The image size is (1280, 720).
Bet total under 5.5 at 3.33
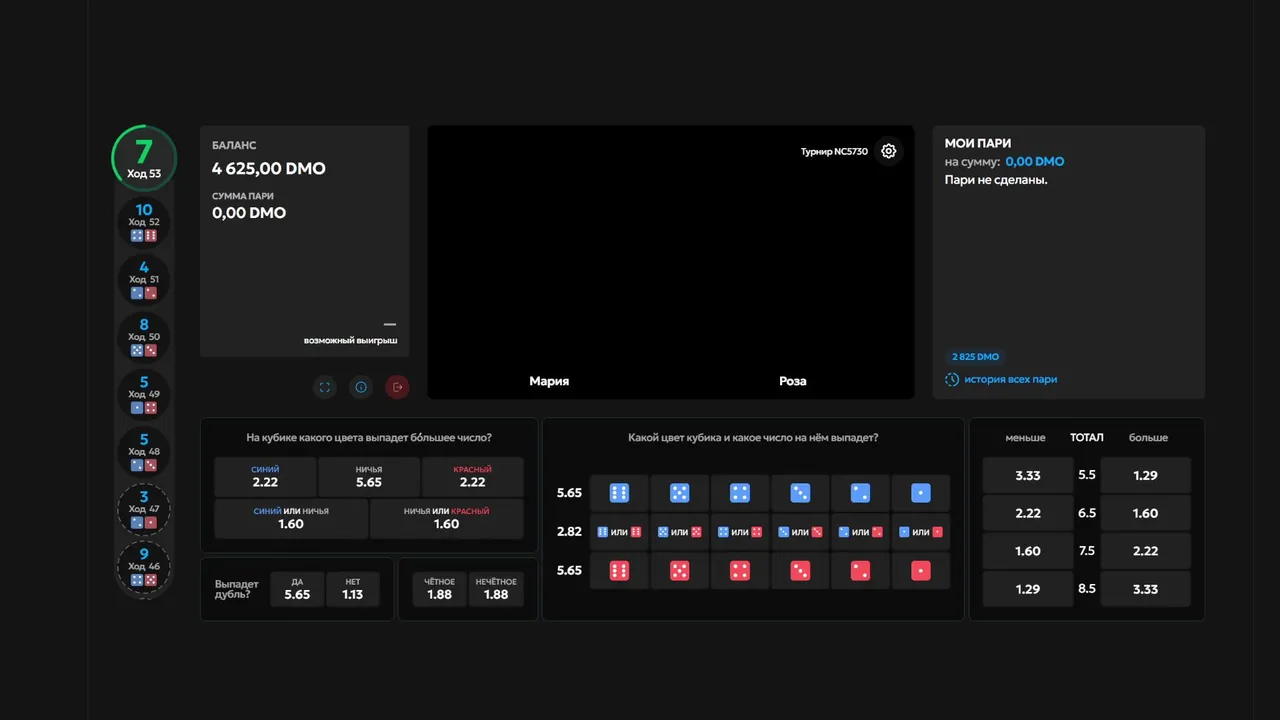pos(1028,476)
